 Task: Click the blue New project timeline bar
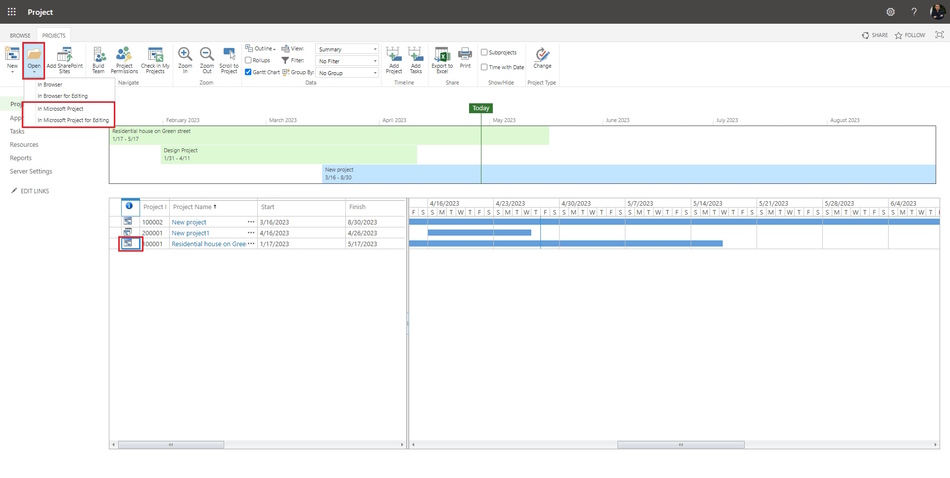[629, 174]
